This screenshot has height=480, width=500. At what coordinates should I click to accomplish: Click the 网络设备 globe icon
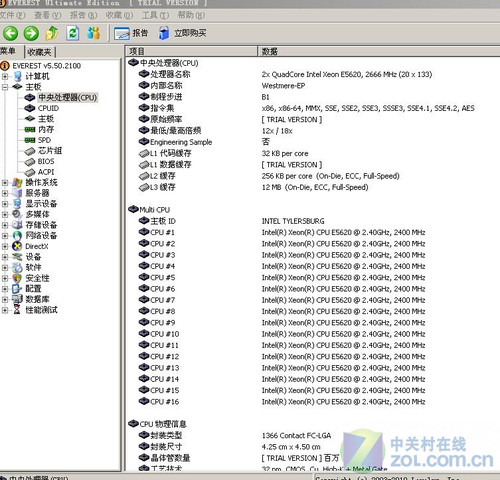[x=17, y=236]
